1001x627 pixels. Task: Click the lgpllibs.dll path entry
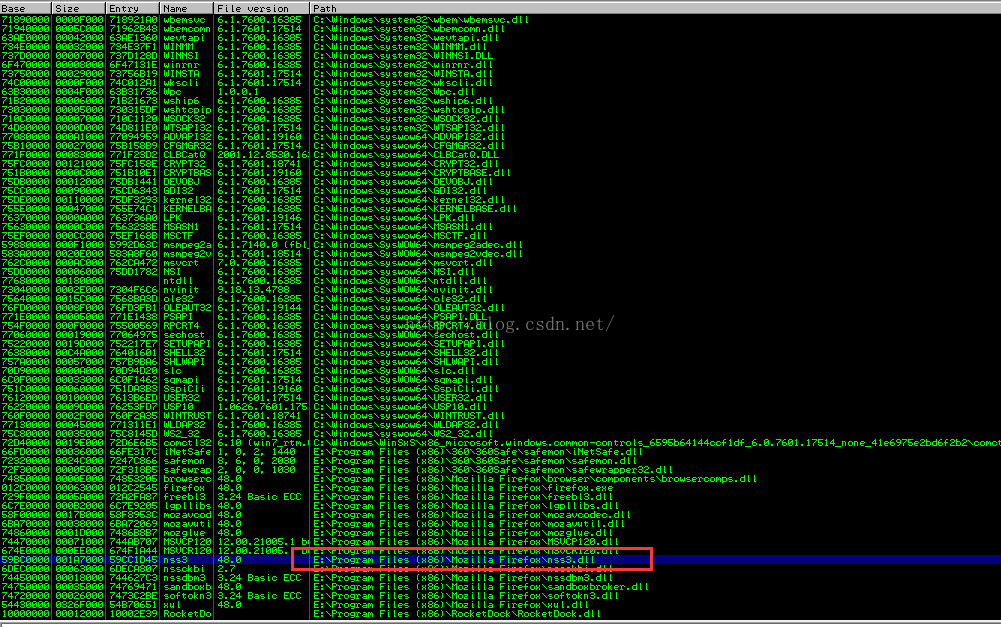pos(466,506)
